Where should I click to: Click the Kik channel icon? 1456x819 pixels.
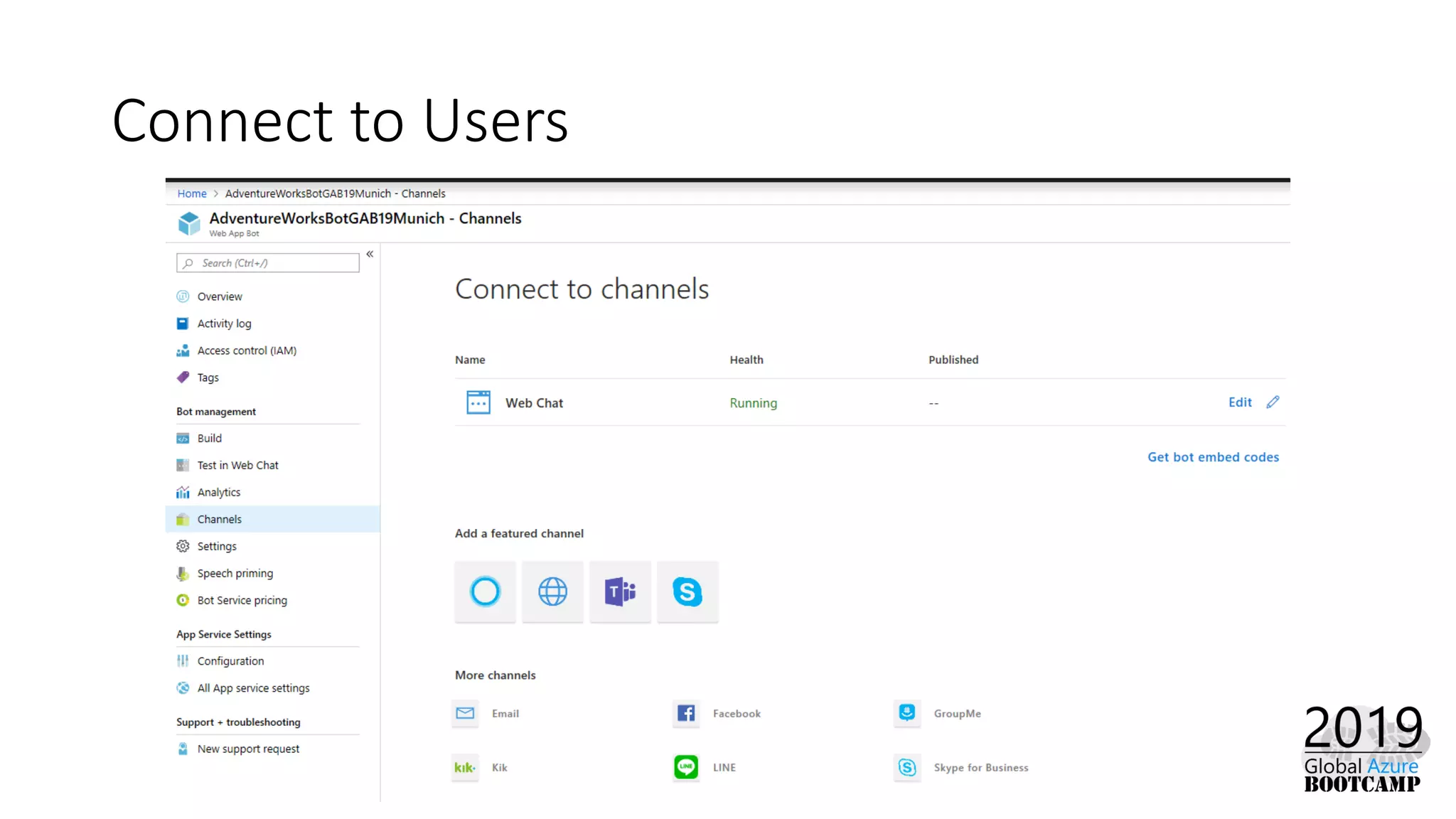(465, 767)
